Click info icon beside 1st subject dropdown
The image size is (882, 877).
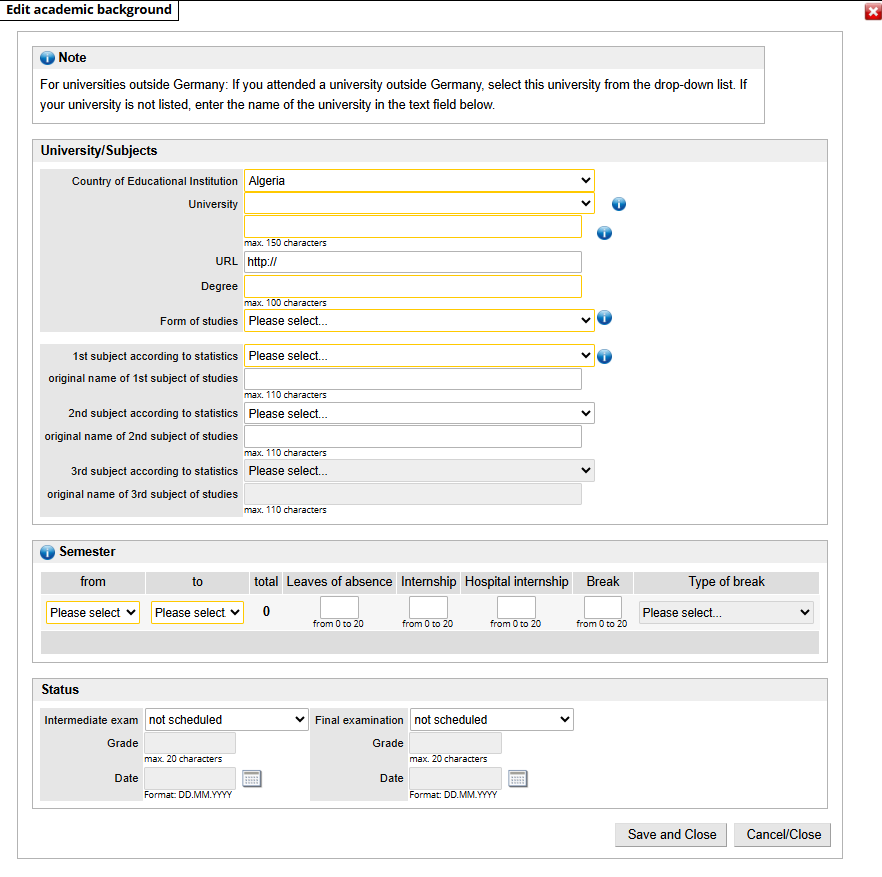(604, 356)
